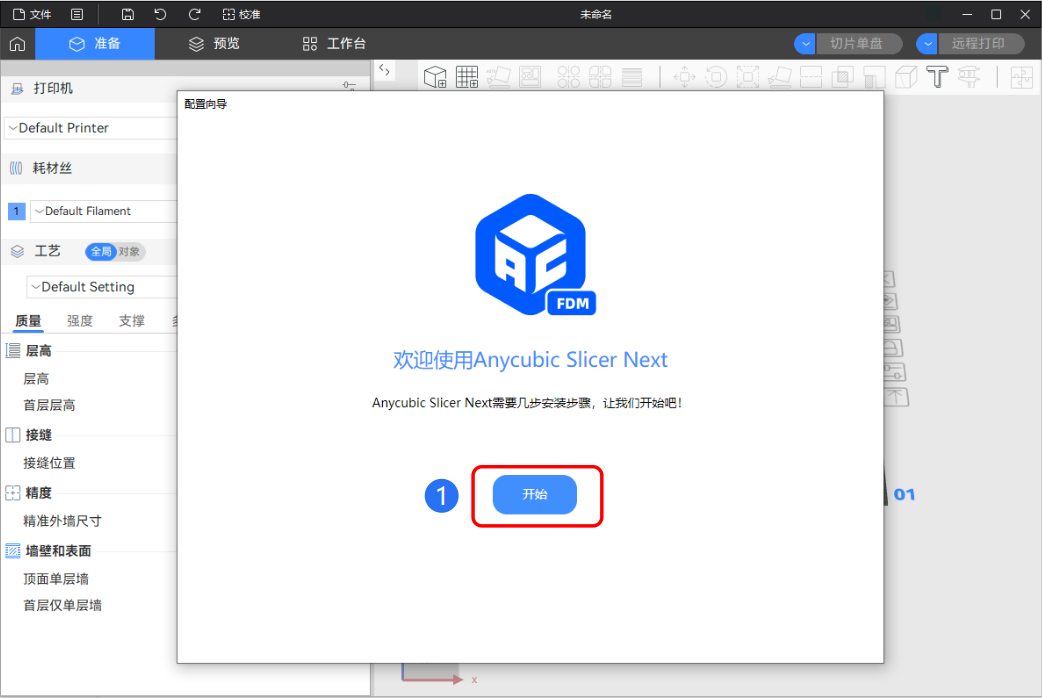1042x699 pixels.
Task: Select the seam painting cube icon
Action: coord(906,77)
